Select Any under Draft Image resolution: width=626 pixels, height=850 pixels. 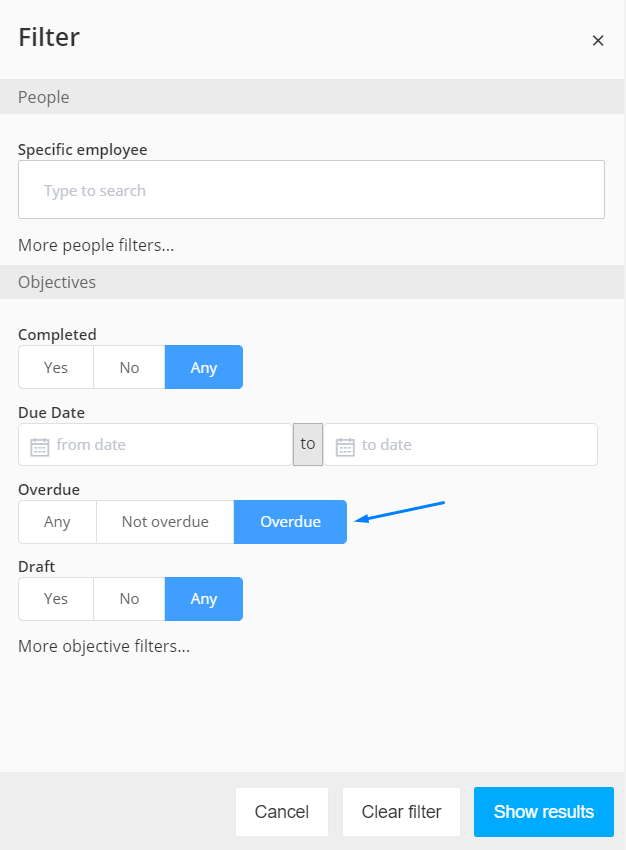(204, 598)
